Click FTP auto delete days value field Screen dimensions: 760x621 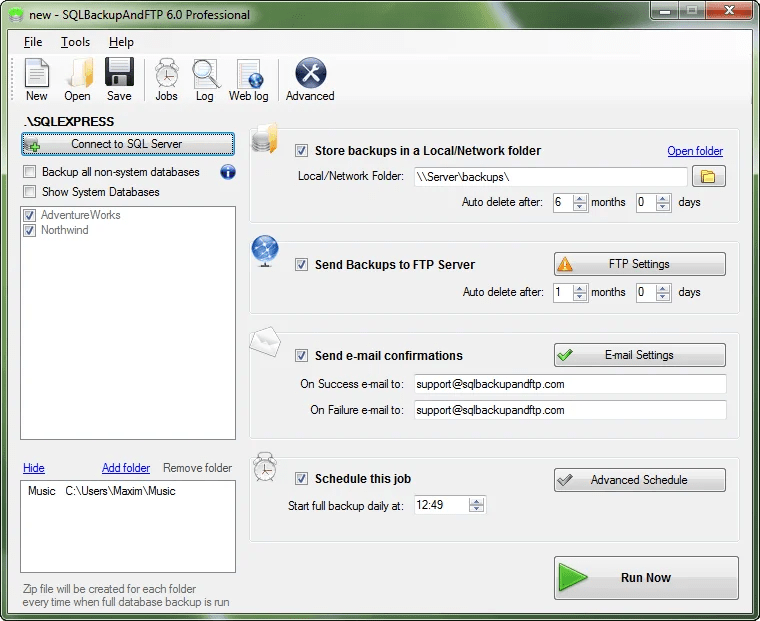click(647, 292)
